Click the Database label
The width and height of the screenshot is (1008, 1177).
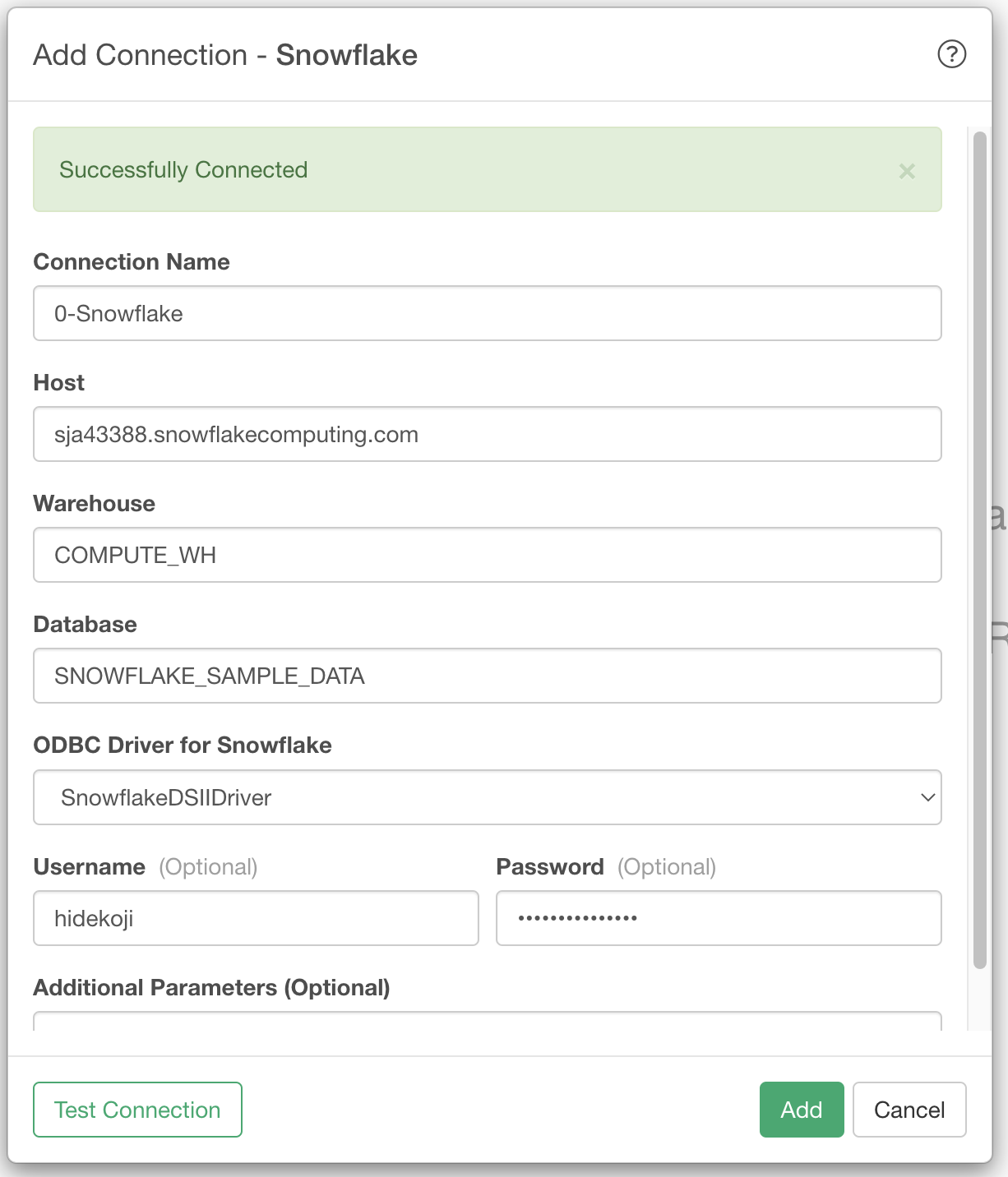86,625
